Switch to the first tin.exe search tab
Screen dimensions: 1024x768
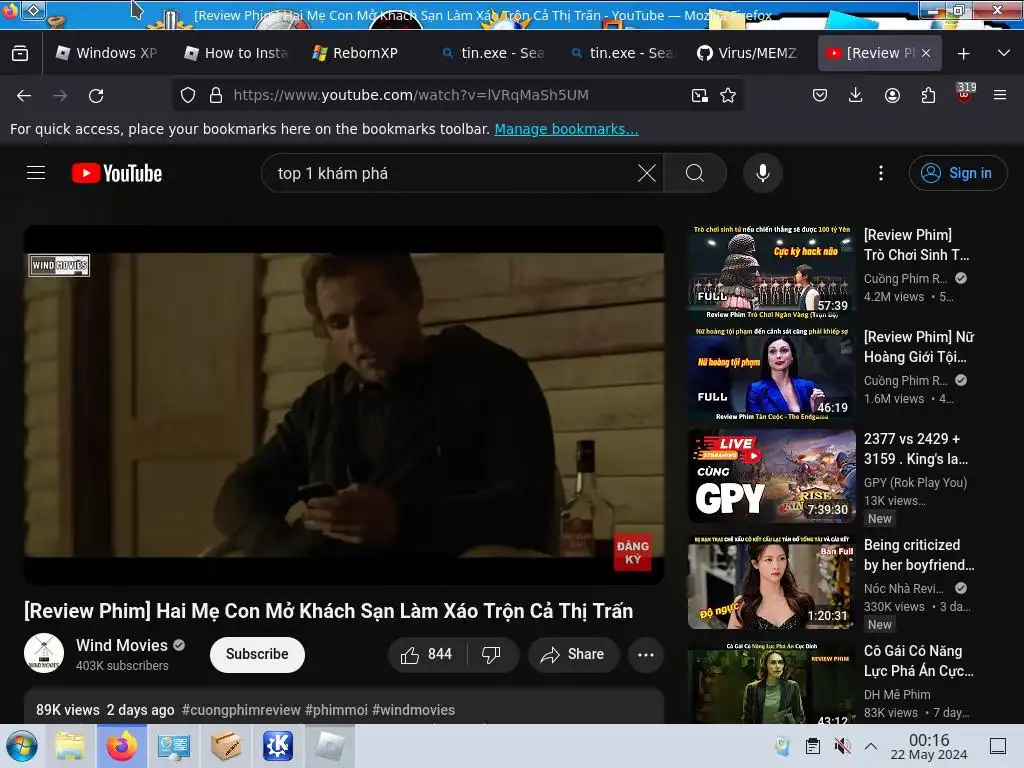point(493,53)
